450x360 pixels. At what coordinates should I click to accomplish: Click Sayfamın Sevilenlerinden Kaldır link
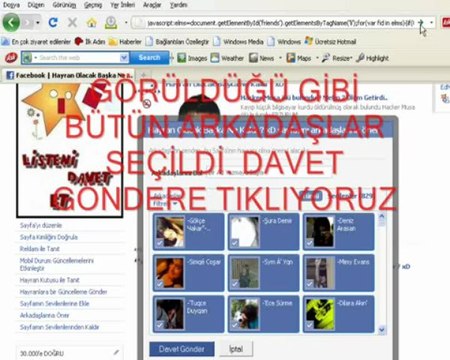pyautogui.click(x=59, y=327)
